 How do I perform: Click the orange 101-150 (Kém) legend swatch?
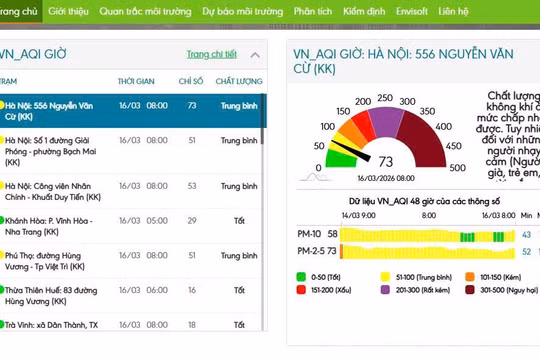click(470, 277)
